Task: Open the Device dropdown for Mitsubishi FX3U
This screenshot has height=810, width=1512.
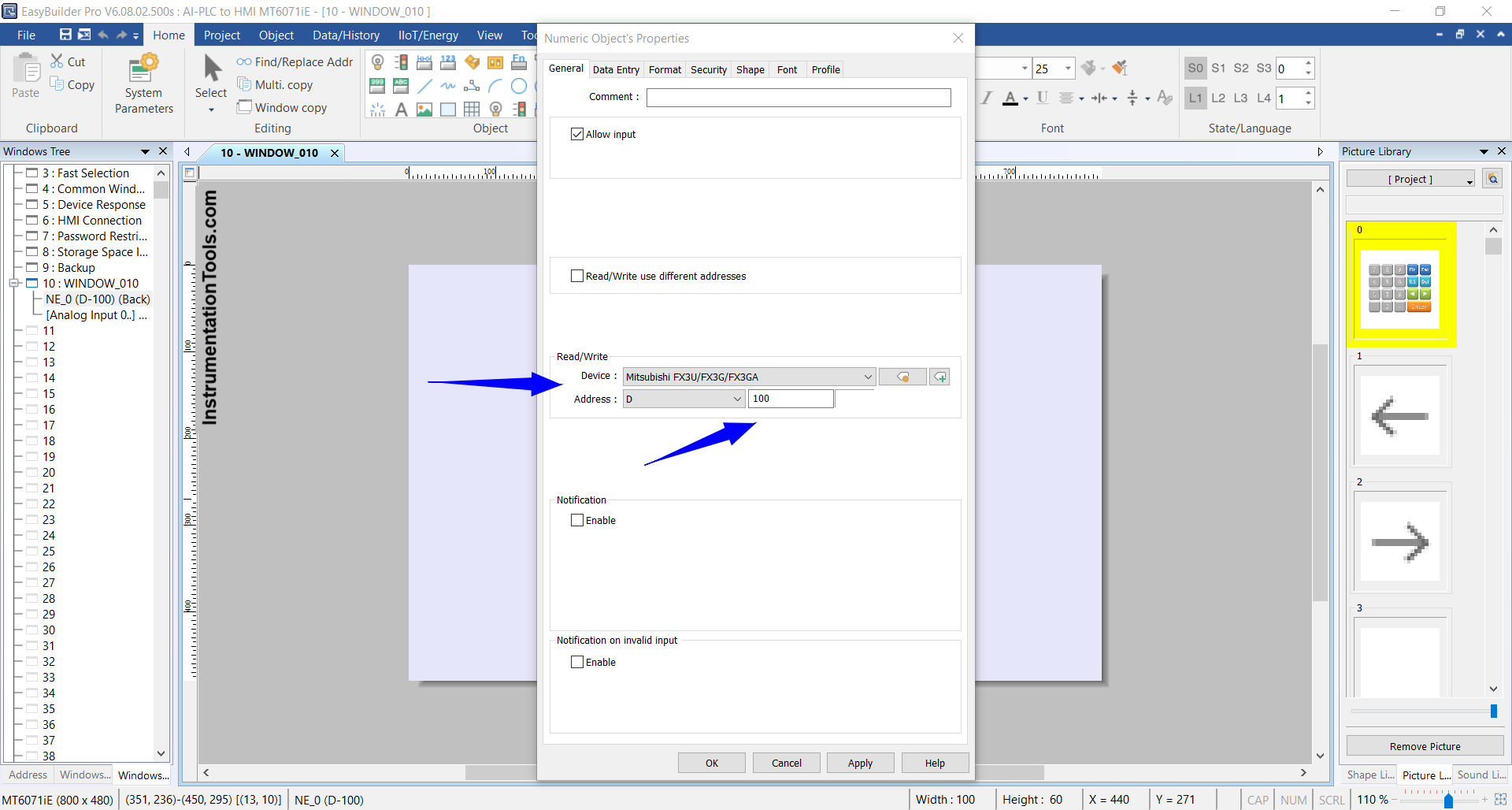Action: click(867, 377)
